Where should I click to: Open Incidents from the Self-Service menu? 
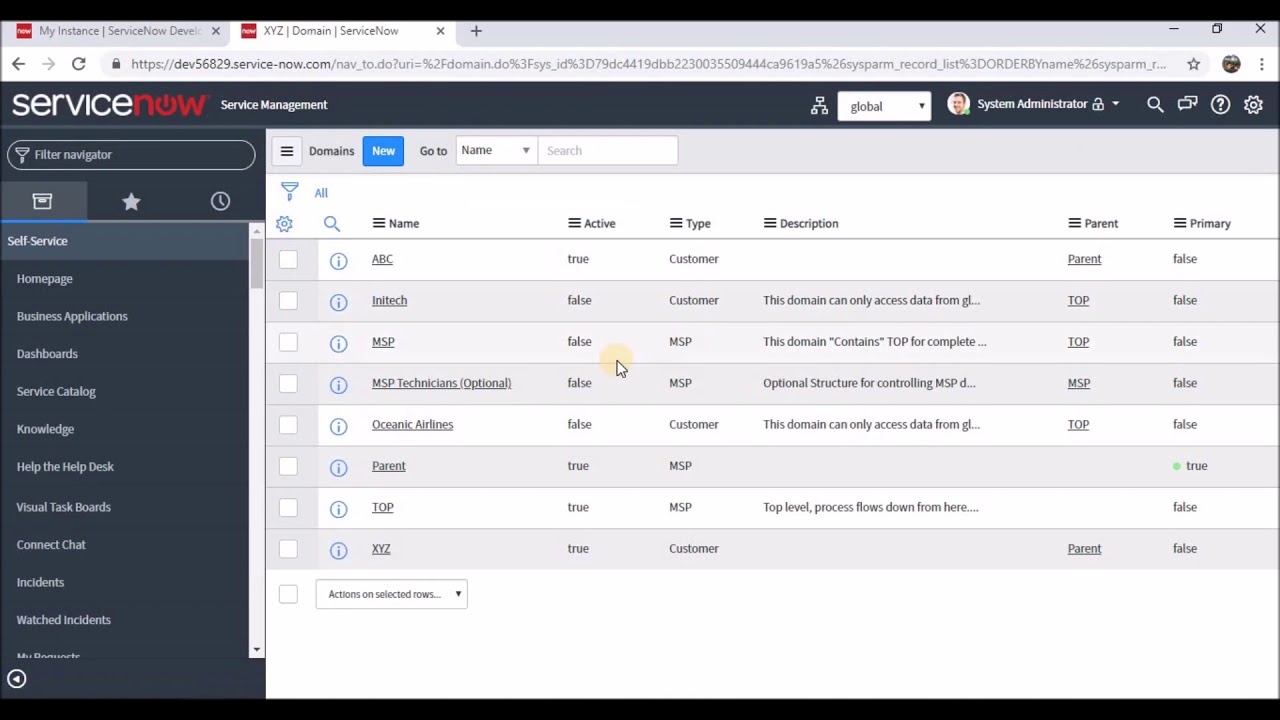pos(40,582)
